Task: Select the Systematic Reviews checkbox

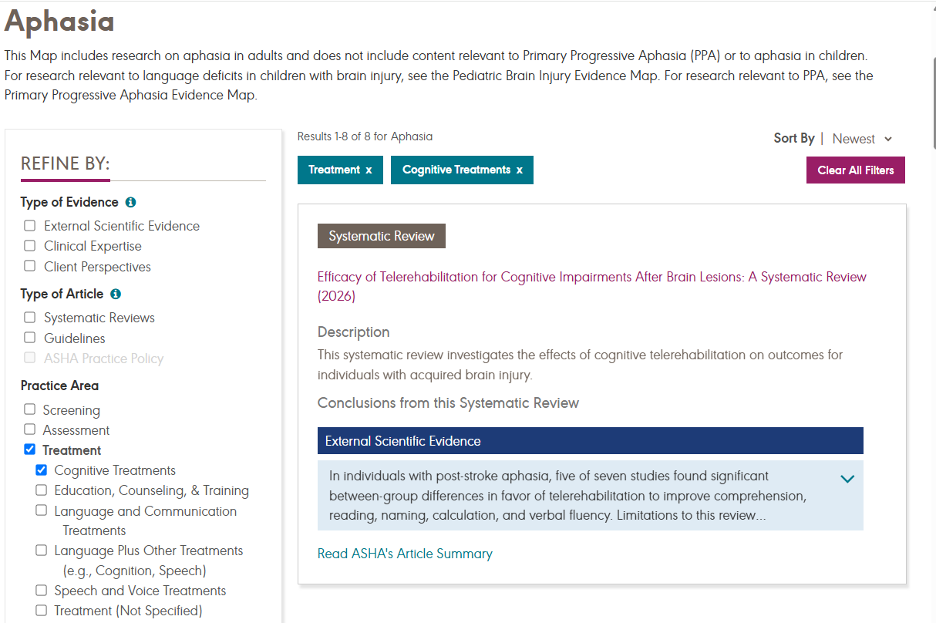Action: 29,317
